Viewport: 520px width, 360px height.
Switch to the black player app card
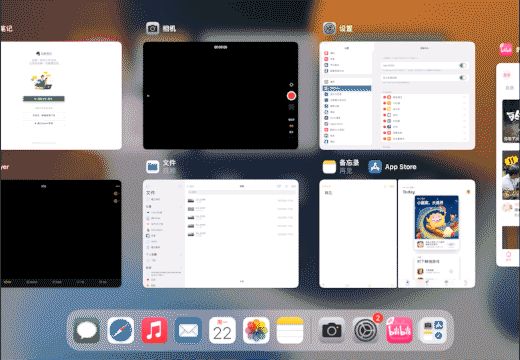(x=61, y=234)
